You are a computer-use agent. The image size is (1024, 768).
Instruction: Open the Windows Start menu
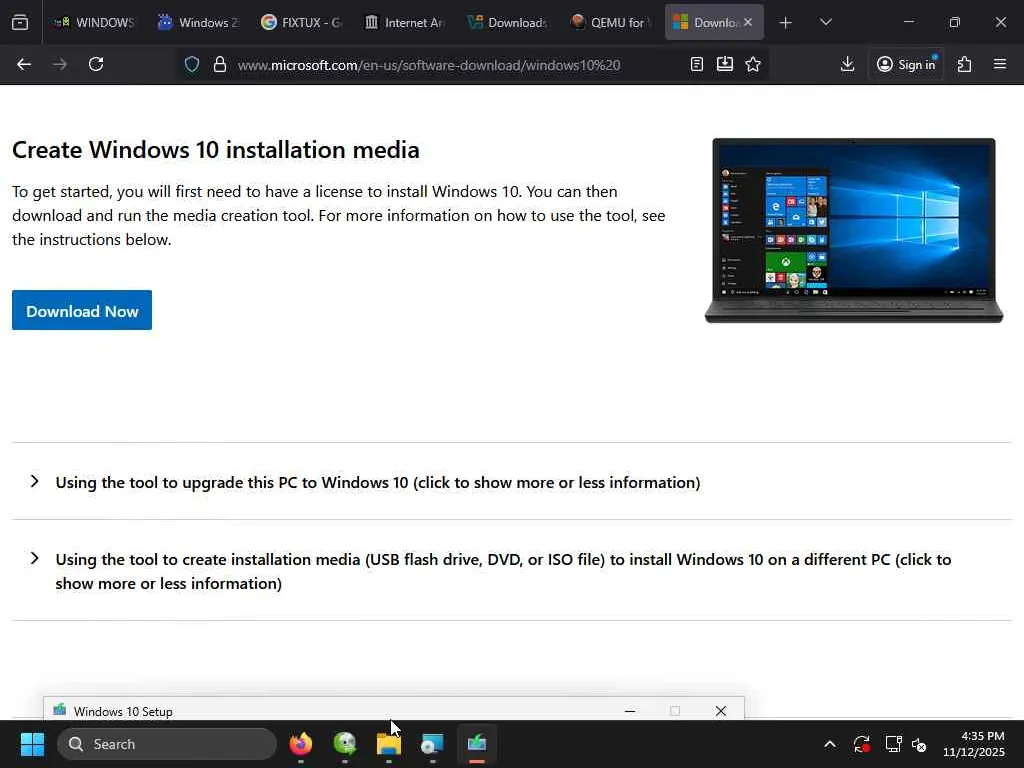click(32, 744)
